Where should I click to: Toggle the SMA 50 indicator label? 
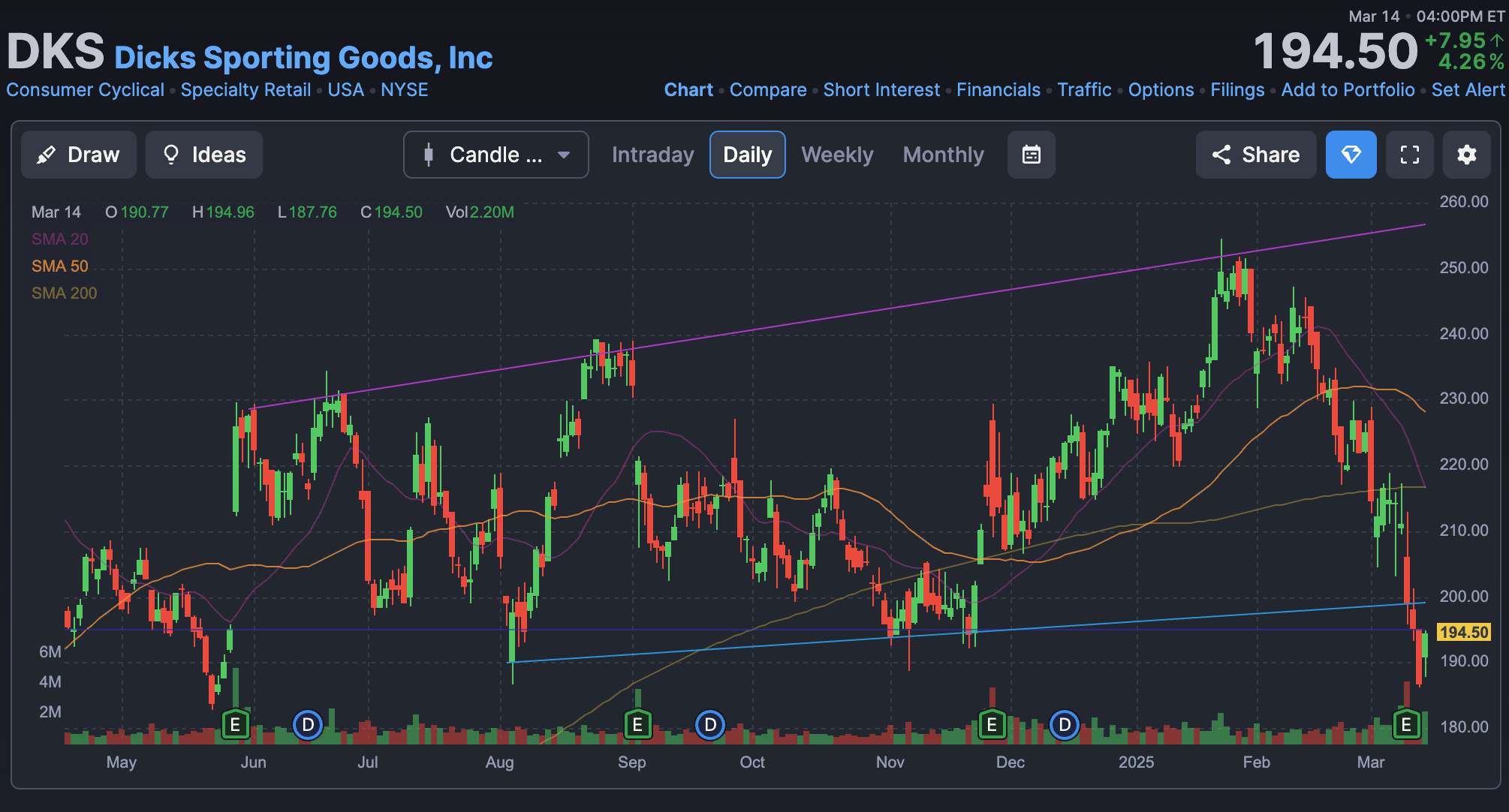[x=60, y=266]
